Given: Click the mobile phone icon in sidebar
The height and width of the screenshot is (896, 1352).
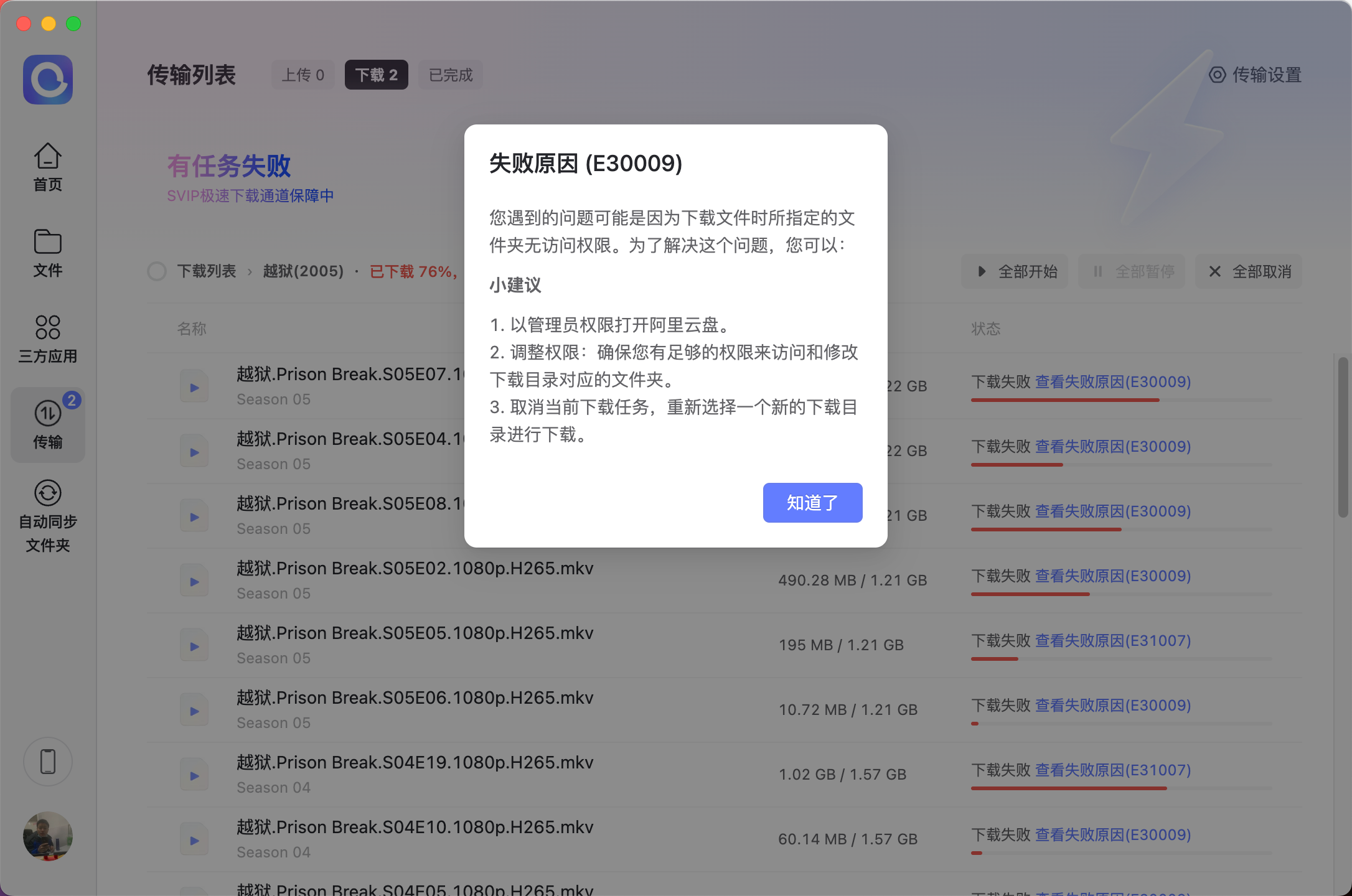Looking at the screenshot, I should coord(48,762).
